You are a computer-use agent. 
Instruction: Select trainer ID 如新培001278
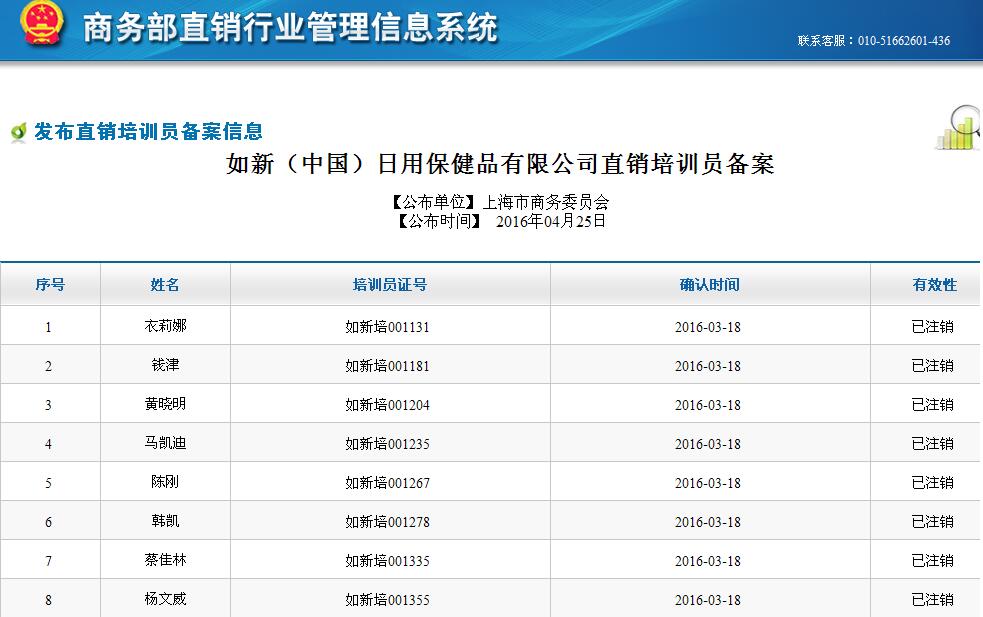(387, 522)
